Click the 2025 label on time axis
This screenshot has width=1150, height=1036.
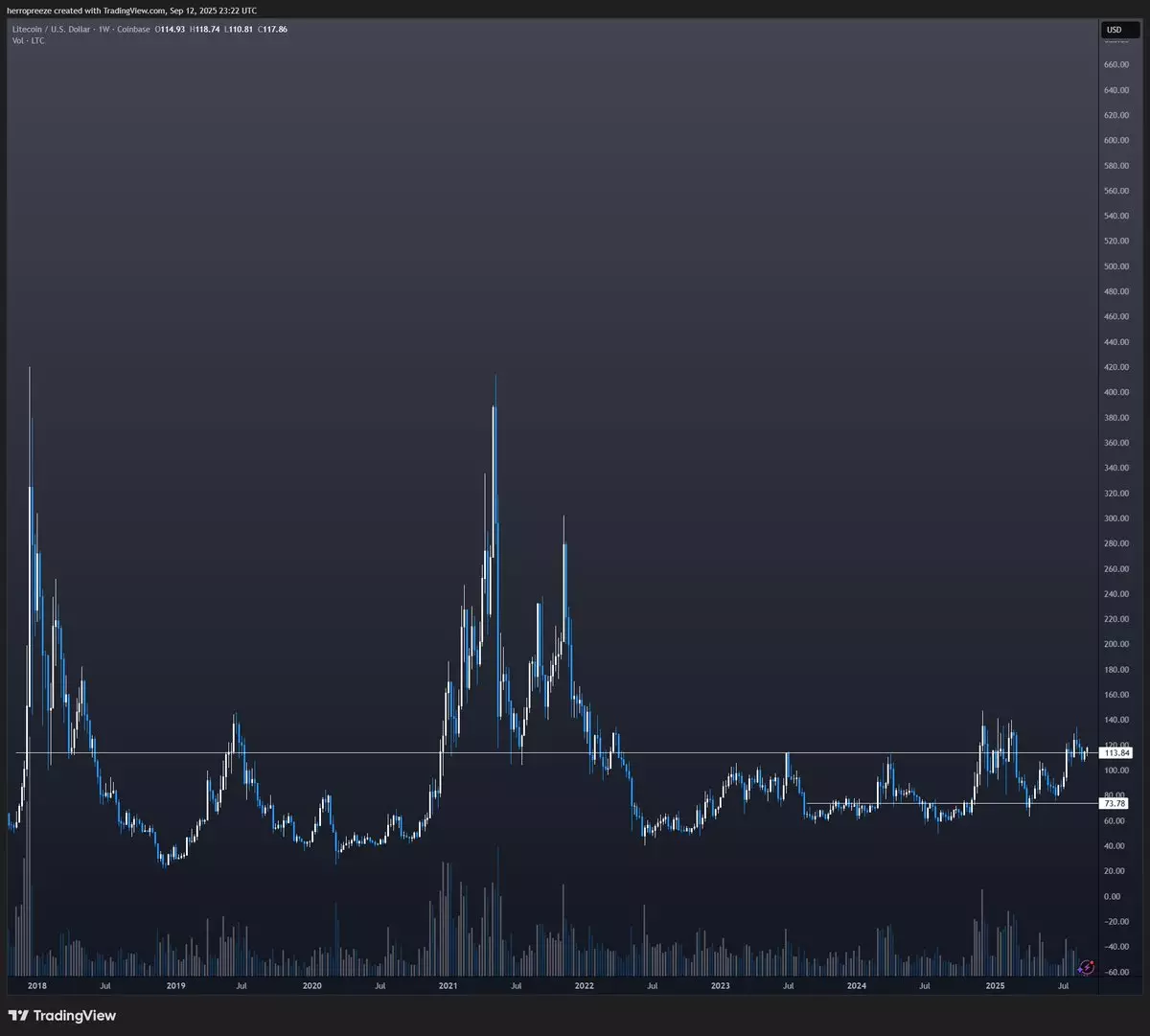(x=995, y=985)
